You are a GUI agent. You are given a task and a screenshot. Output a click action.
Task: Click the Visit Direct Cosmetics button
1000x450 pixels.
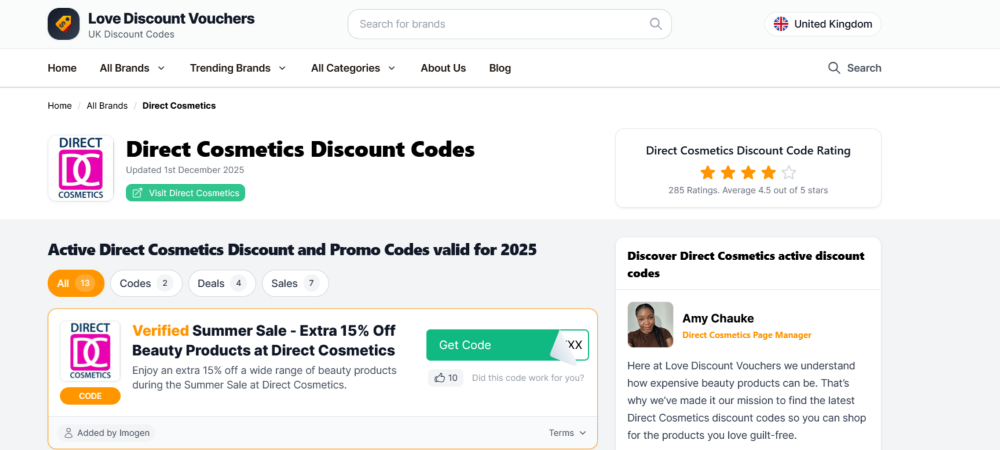pos(186,193)
